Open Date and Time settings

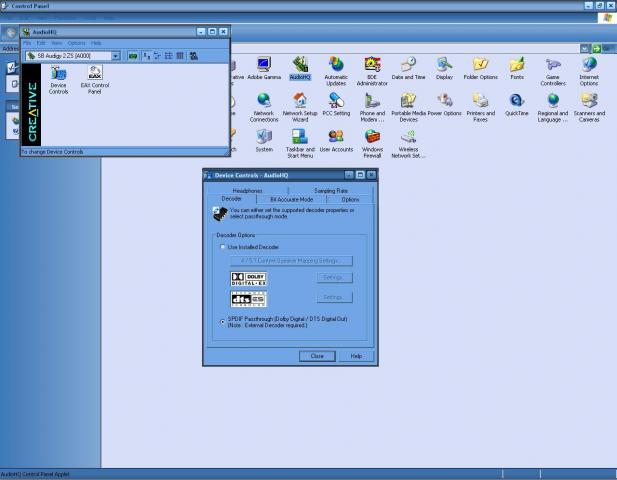tap(408, 69)
